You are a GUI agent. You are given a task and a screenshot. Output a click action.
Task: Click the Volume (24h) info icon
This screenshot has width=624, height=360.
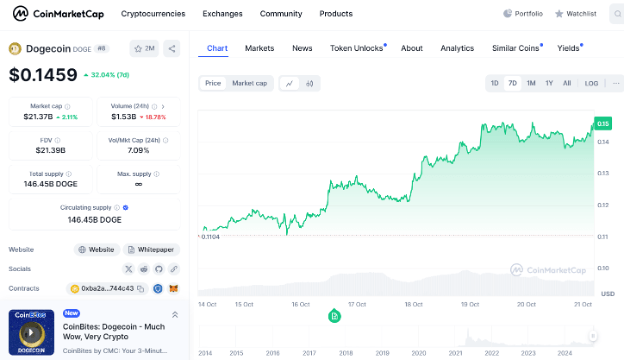point(154,106)
